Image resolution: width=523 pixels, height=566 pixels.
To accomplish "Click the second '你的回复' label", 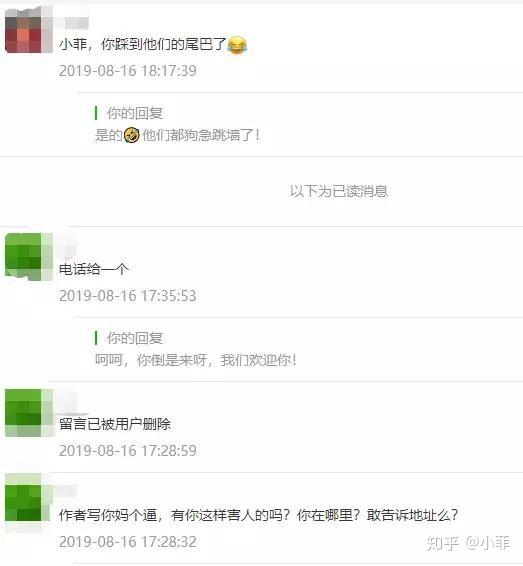I will (x=134, y=338).
